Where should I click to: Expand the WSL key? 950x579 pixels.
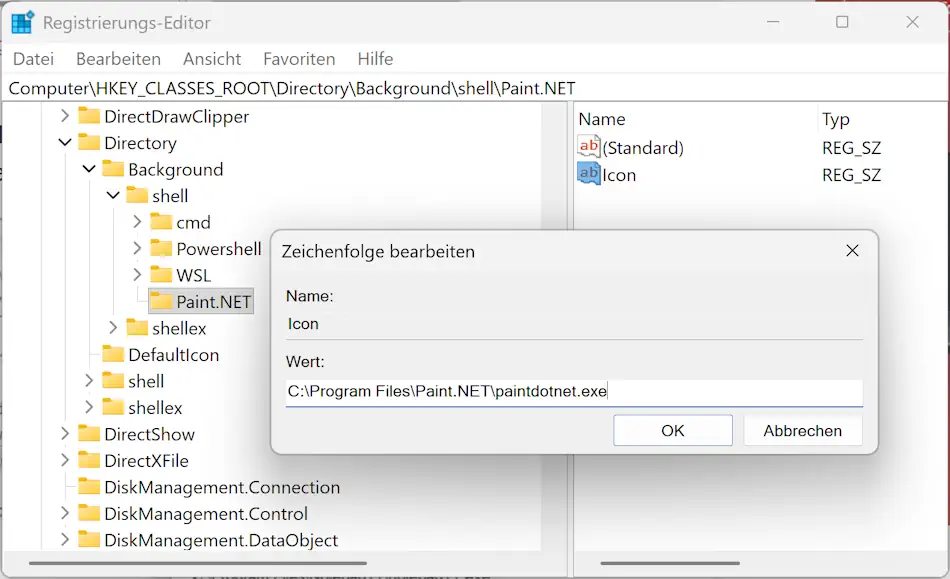[x=137, y=275]
